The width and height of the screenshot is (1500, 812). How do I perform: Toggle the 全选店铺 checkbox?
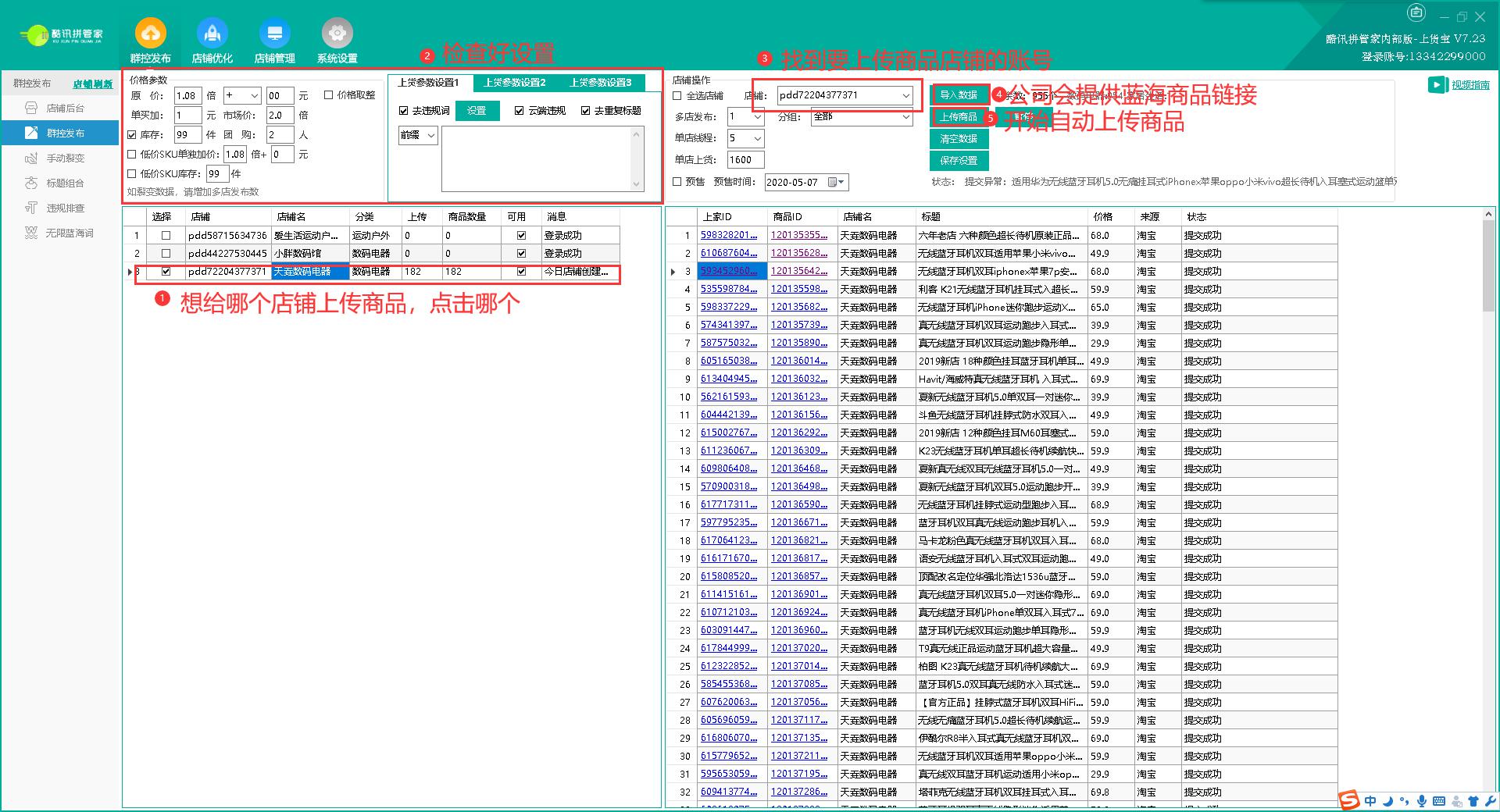coord(677,96)
